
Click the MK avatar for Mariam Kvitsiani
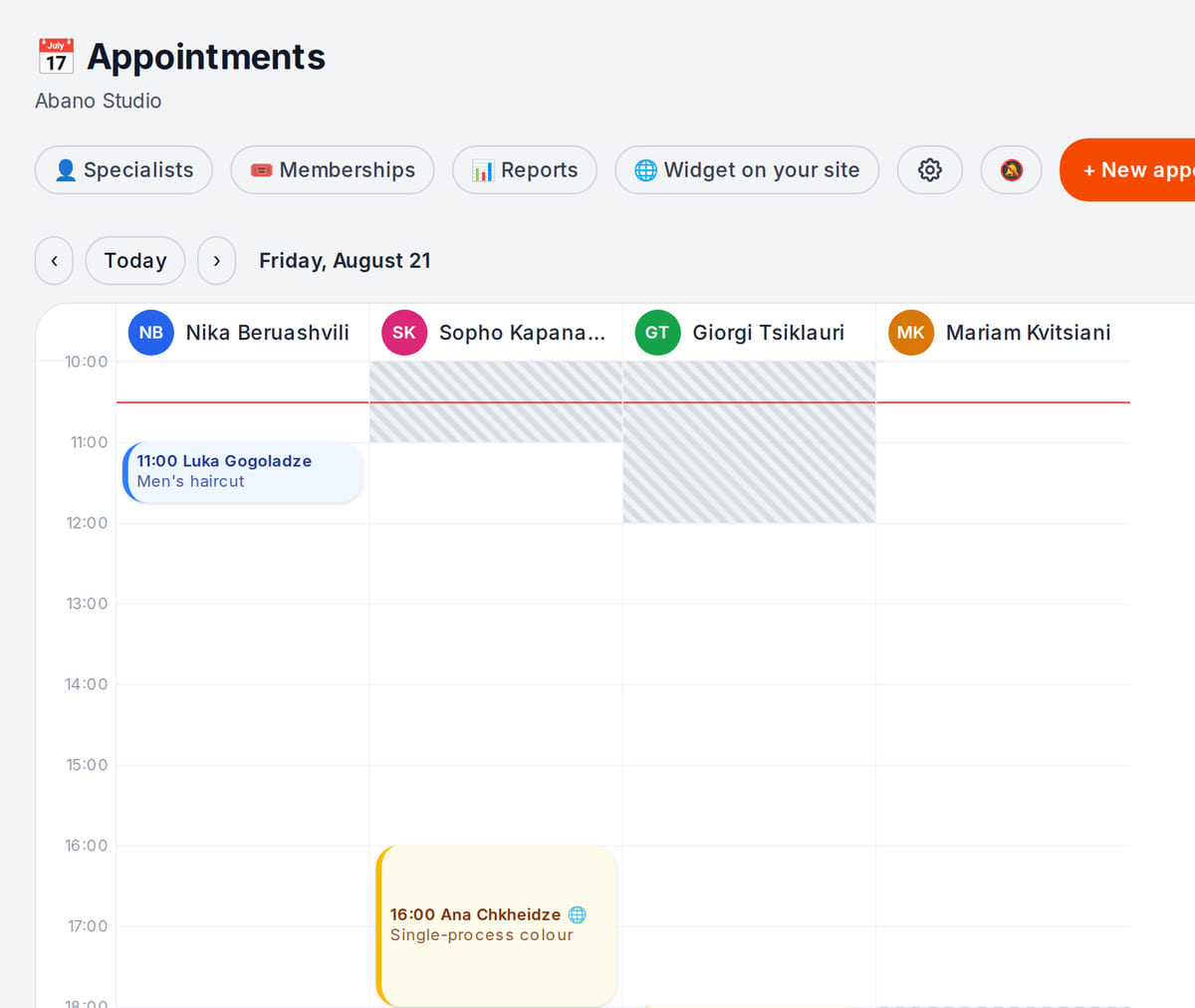pos(911,333)
